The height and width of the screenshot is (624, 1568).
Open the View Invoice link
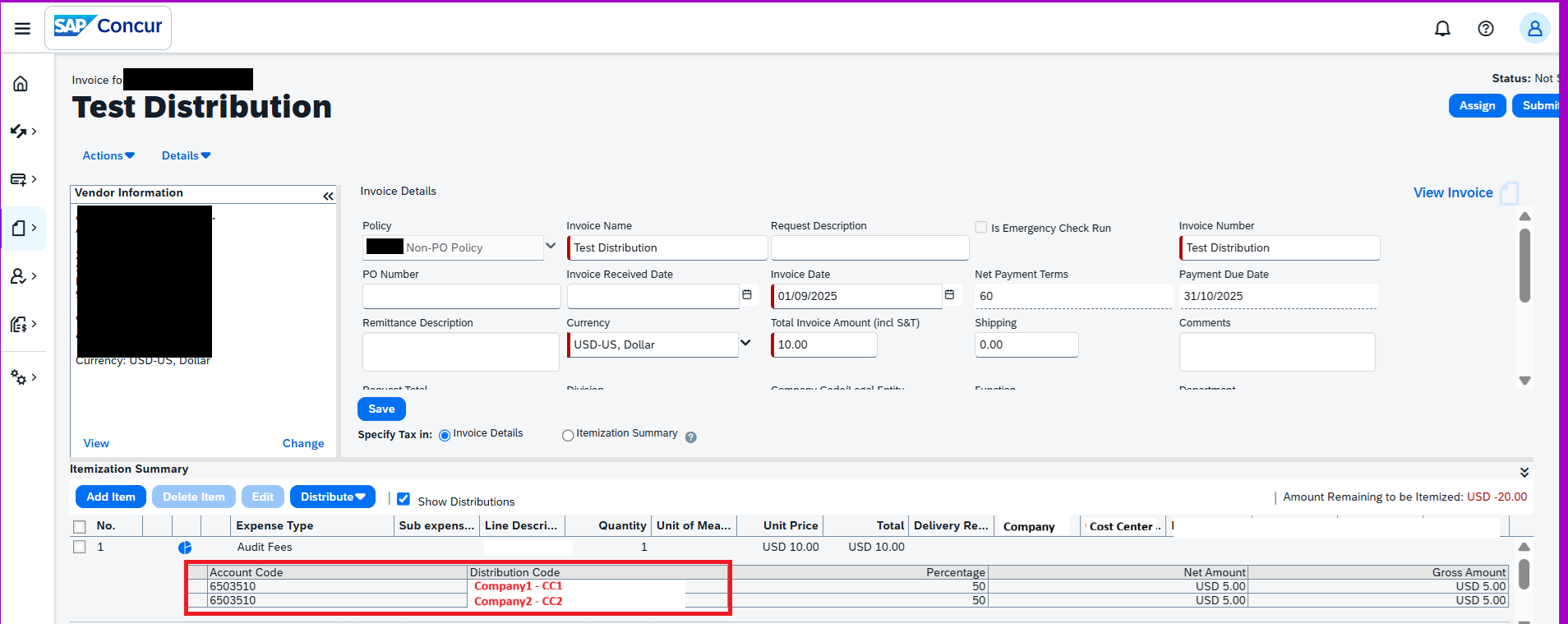(1453, 192)
